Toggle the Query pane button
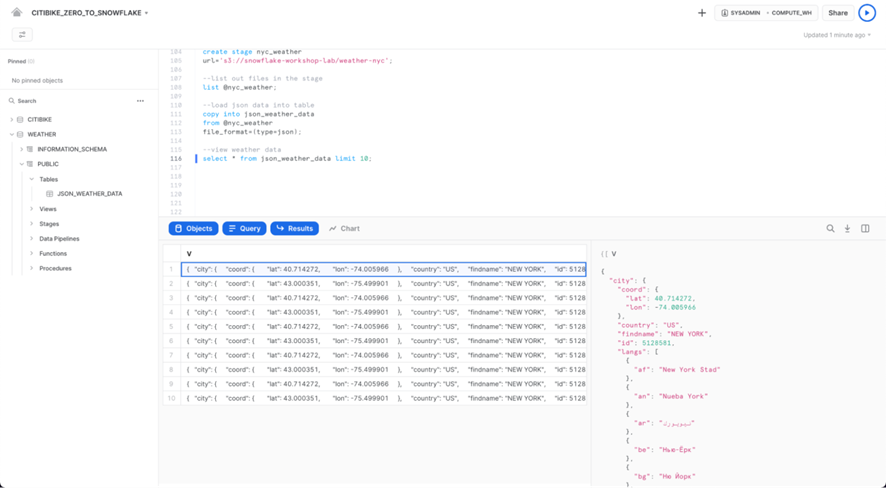Image resolution: width=886 pixels, height=488 pixels. [x=244, y=229]
